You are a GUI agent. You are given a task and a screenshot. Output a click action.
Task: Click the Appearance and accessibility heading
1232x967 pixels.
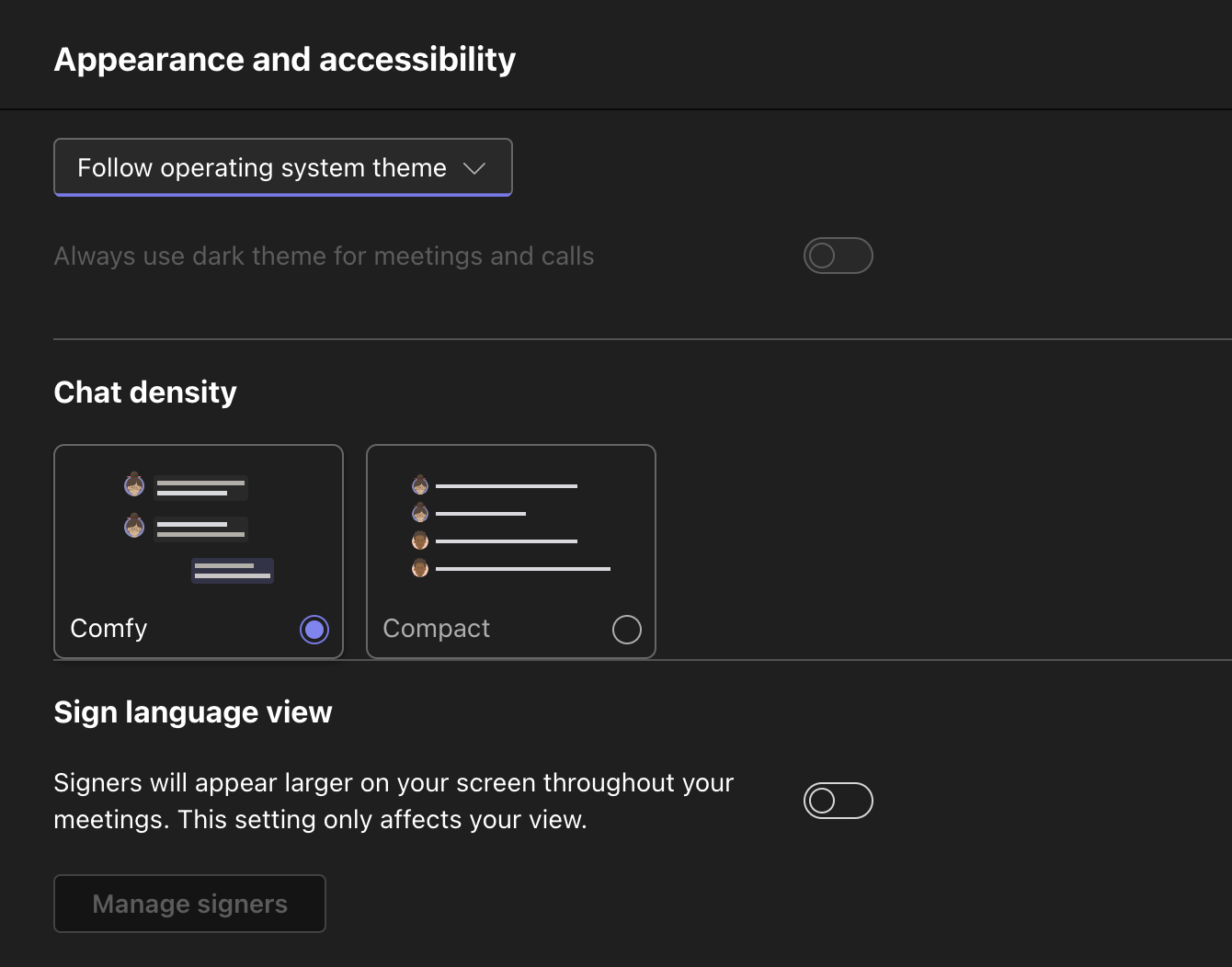click(x=285, y=60)
